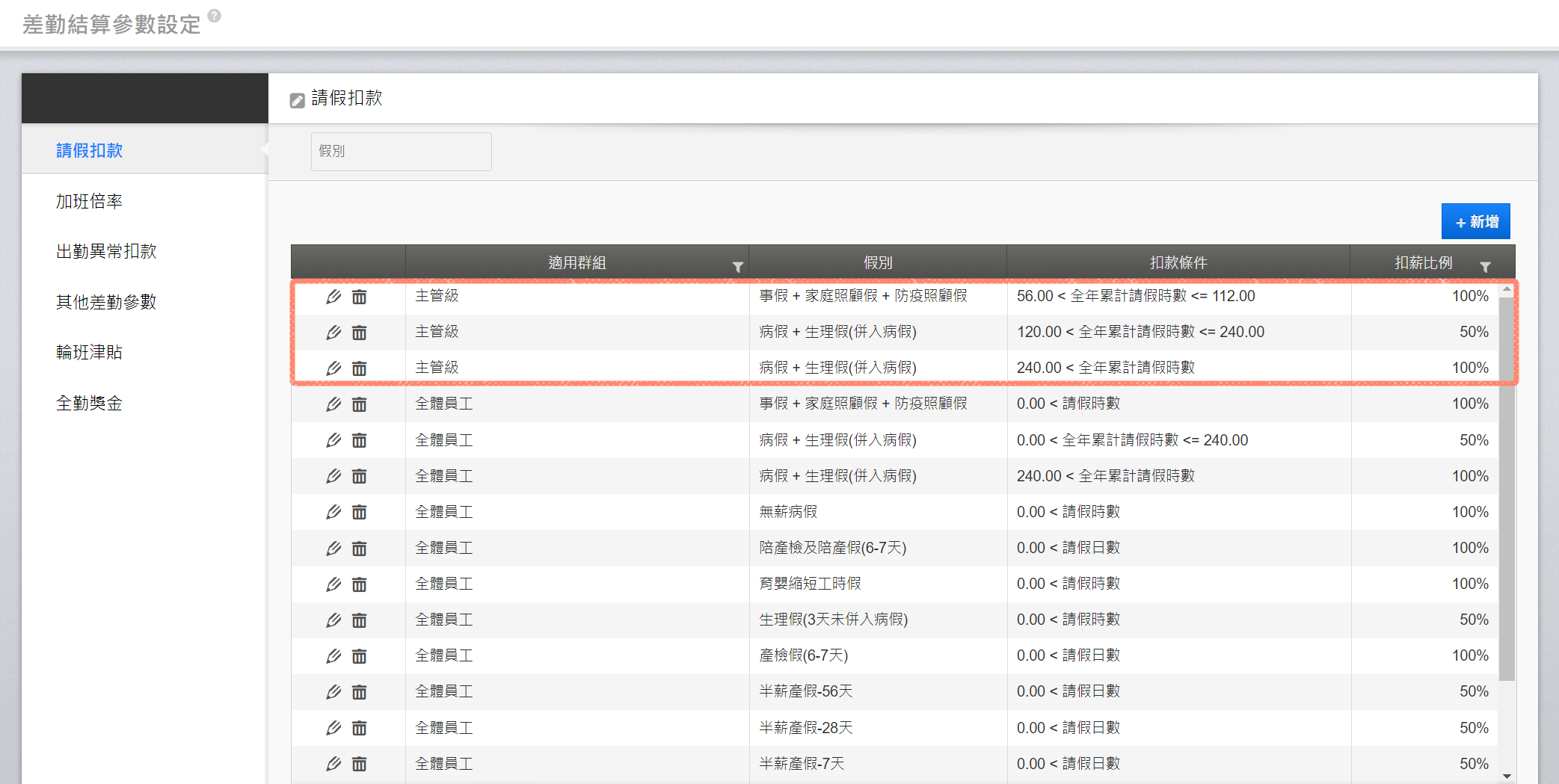Go to 出勤異常扣款 in the sidebar
The width and height of the screenshot is (1559, 784).
[106, 251]
